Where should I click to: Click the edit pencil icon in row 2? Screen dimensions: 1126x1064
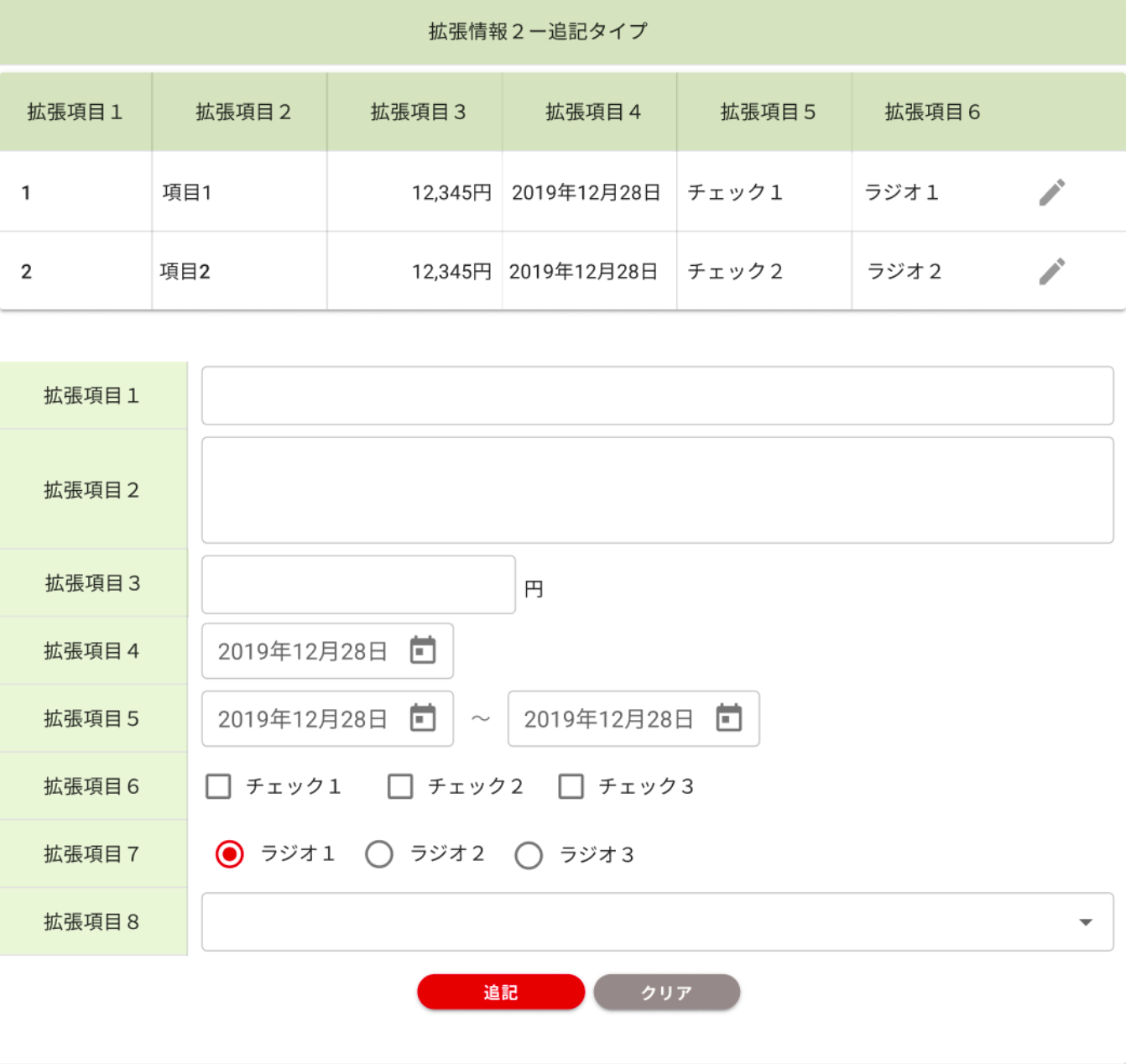1051,271
